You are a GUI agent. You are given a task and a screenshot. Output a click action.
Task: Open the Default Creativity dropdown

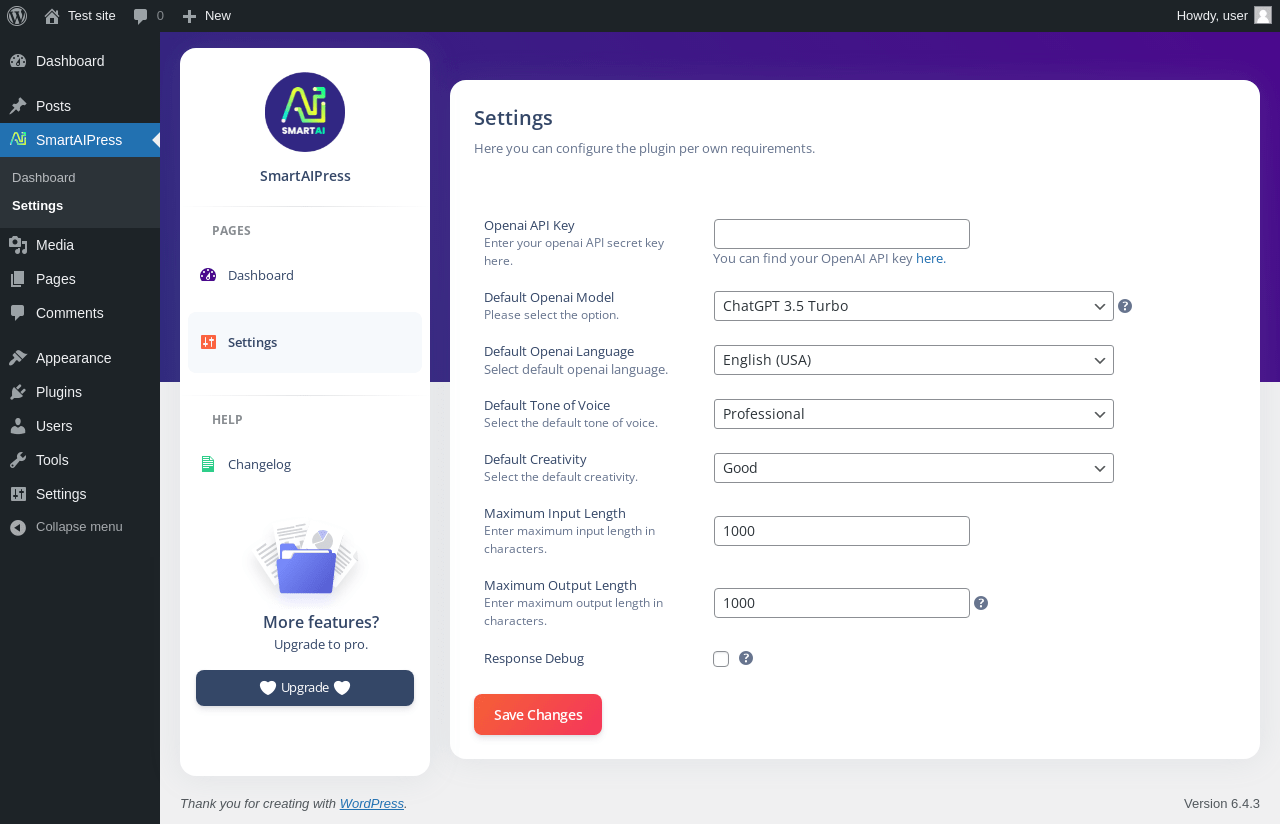(914, 468)
